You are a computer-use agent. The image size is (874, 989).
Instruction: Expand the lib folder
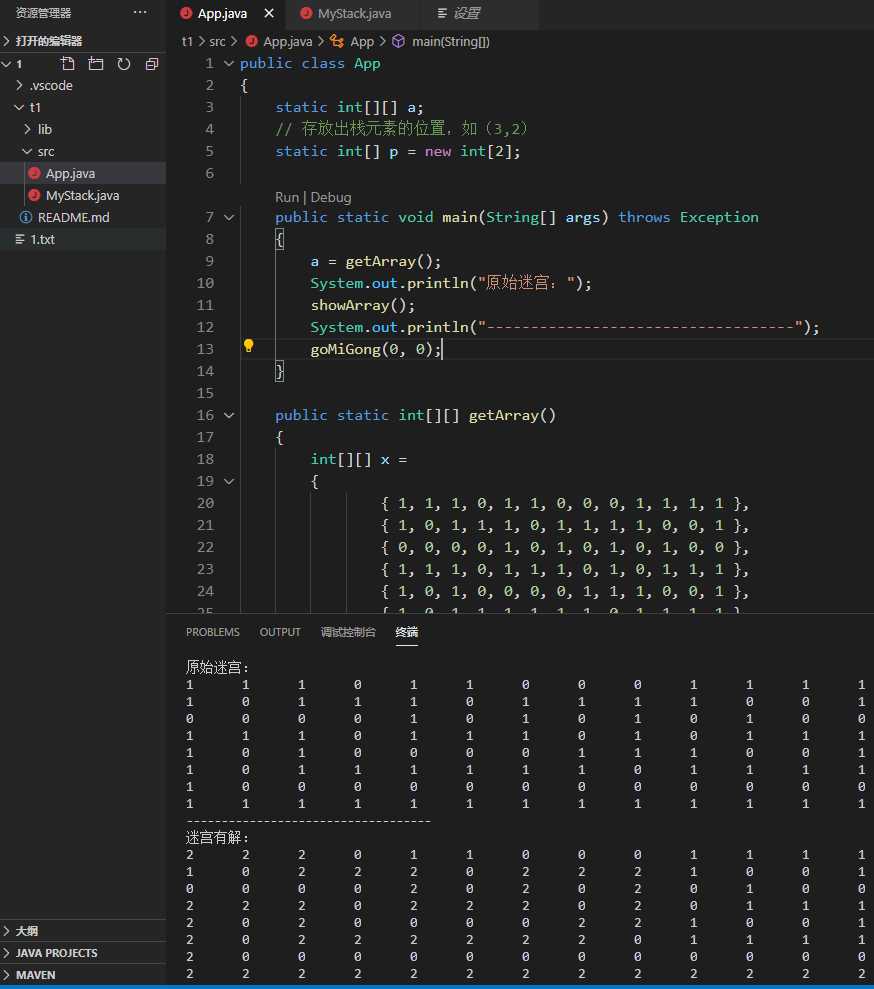pyautogui.click(x=27, y=129)
